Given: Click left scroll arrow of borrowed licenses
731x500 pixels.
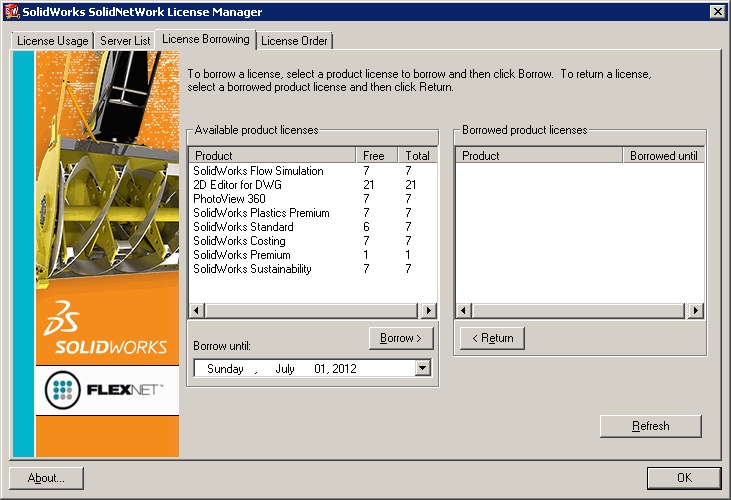Looking at the screenshot, I should tap(464, 310).
